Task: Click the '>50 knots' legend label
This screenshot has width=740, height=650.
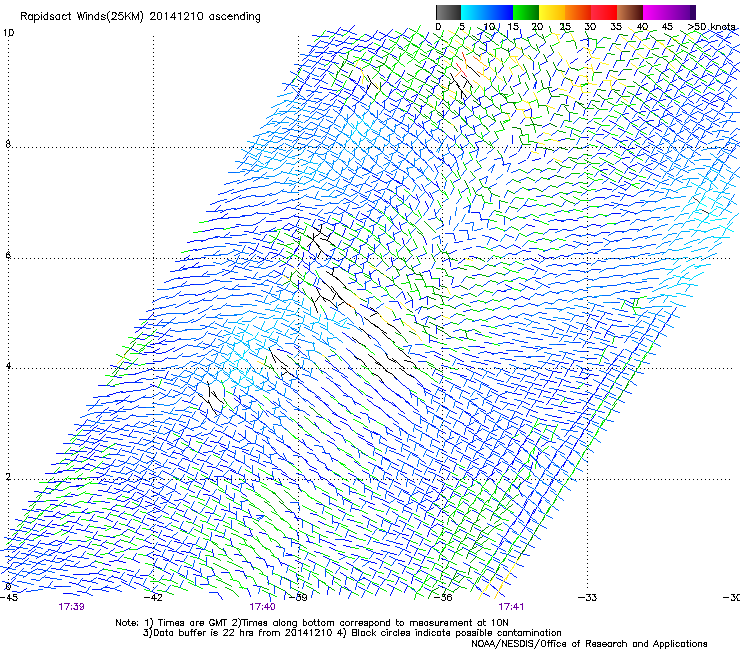Action: coord(711,26)
